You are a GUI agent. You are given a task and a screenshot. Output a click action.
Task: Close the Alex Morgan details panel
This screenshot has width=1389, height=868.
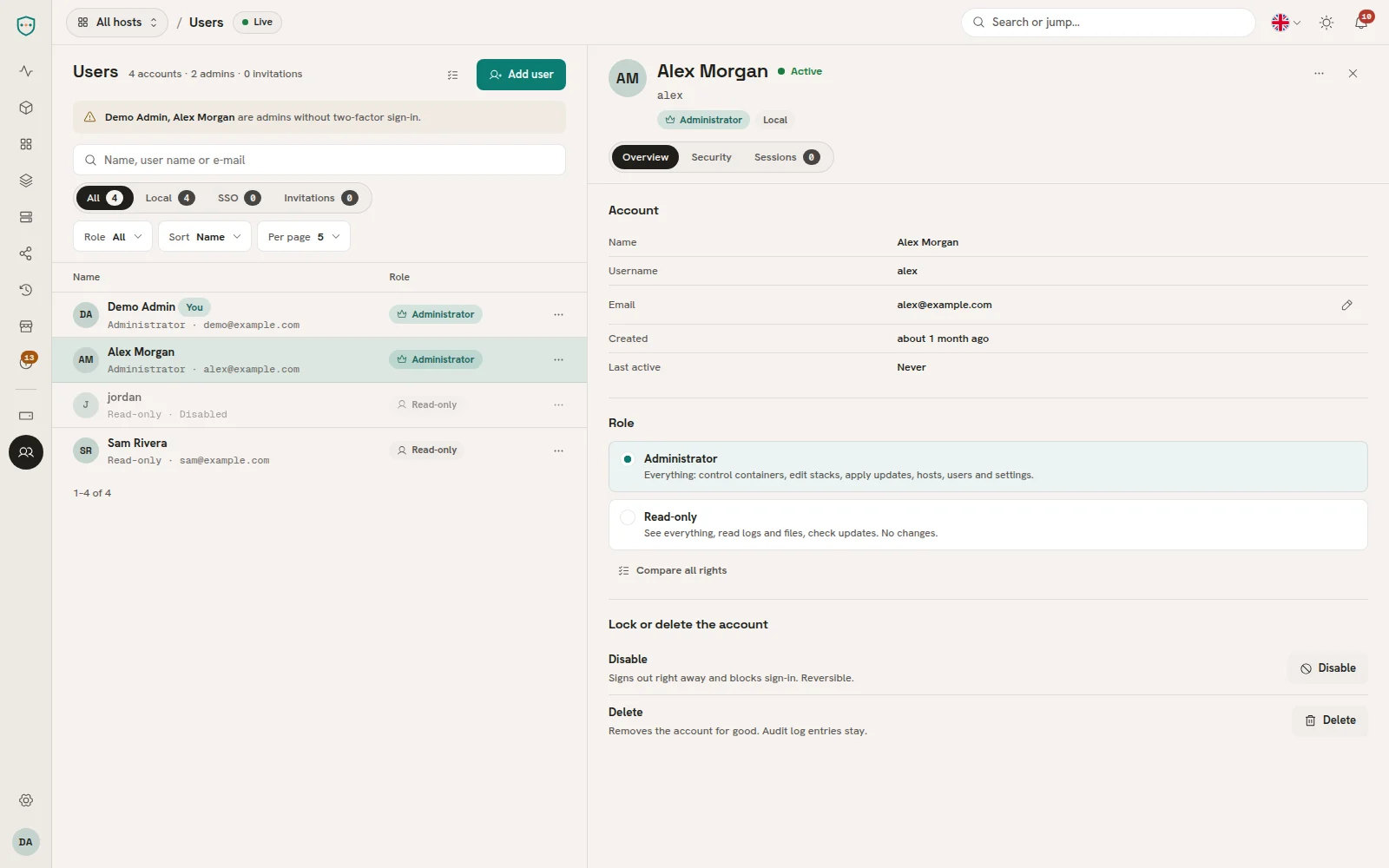point(1353,74)
